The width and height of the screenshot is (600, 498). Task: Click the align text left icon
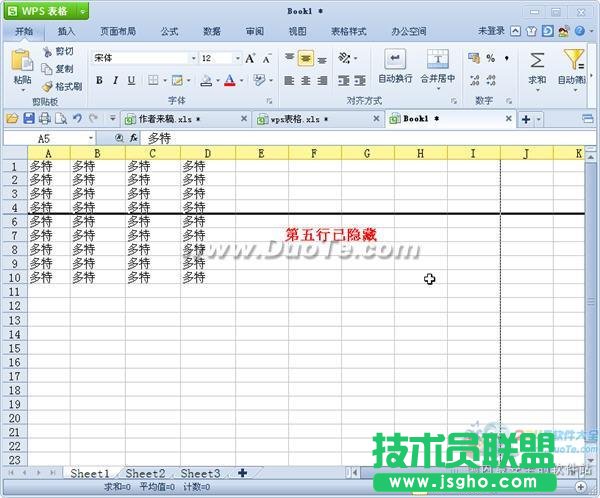point(289,80)
